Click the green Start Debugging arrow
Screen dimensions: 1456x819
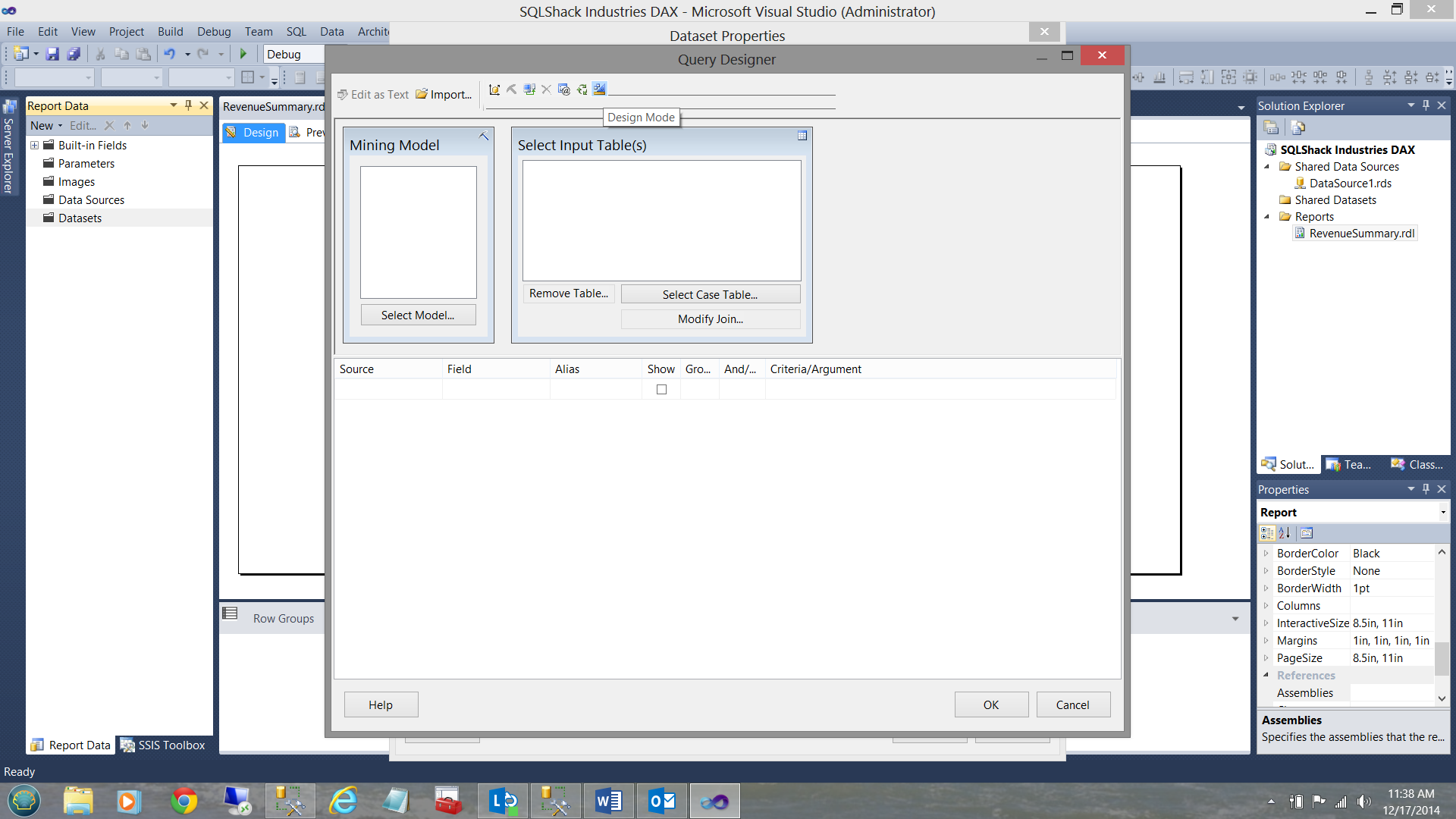243,54
